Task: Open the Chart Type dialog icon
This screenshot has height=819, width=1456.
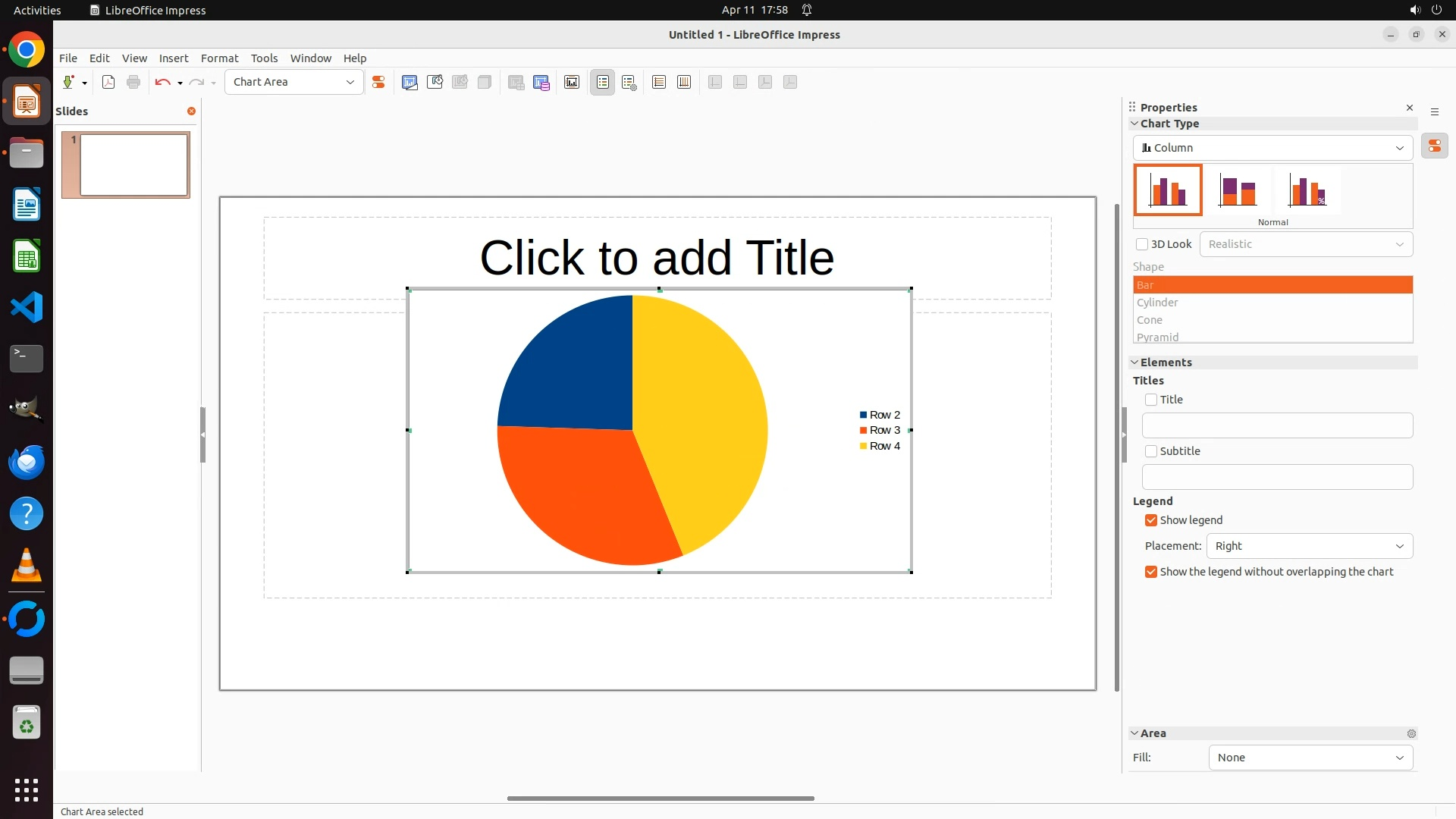Action: coord(409,83)
